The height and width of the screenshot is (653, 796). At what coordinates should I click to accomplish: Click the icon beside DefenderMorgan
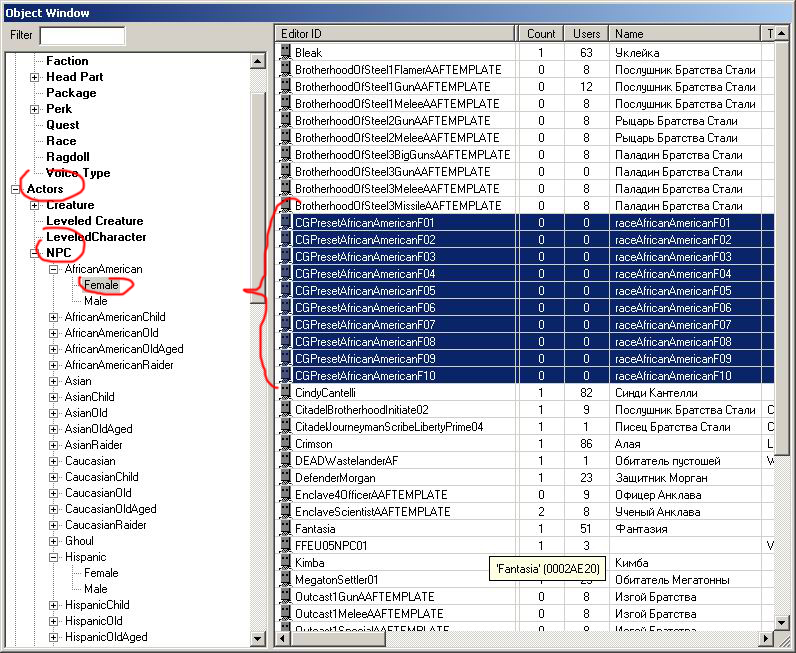[x=286, y=478]
